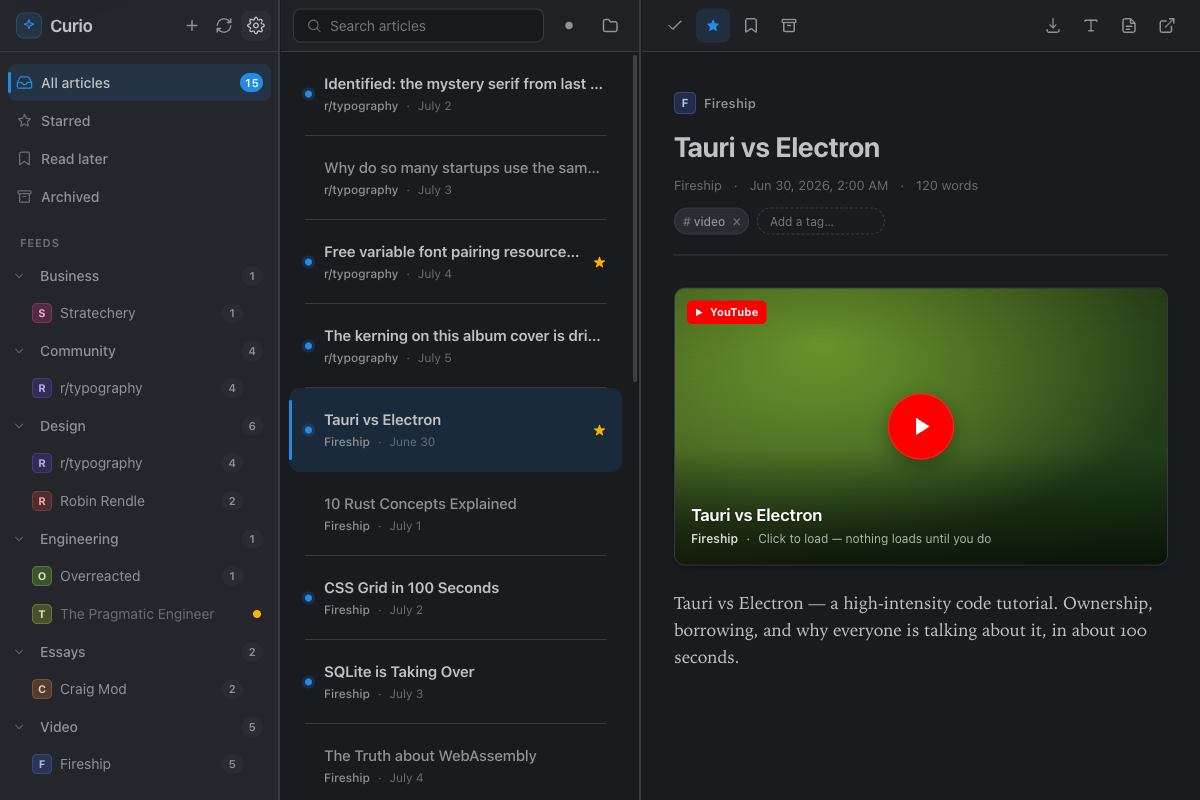Click the article list scrollbar
The width and height of the screenshot is (1200, 800).
click(635, 218)
